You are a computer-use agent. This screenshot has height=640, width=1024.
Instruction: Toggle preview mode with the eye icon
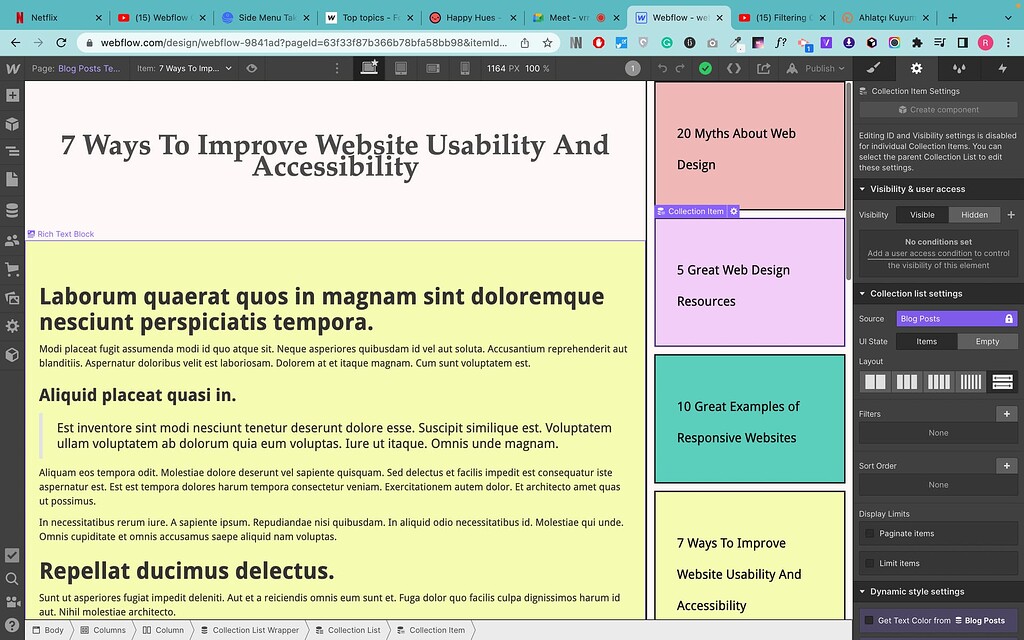click(x=251, y=68)
